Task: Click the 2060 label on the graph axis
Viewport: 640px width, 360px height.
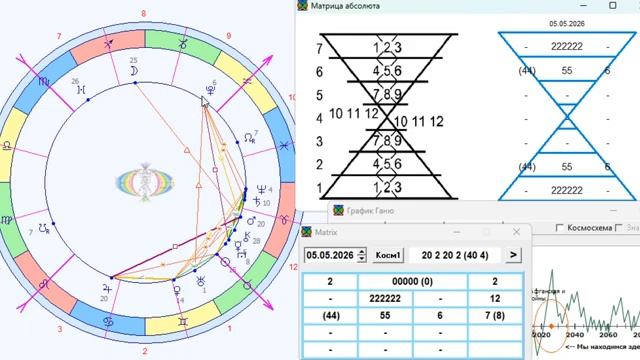Action: pyautogui.click(x=608, y=335)
